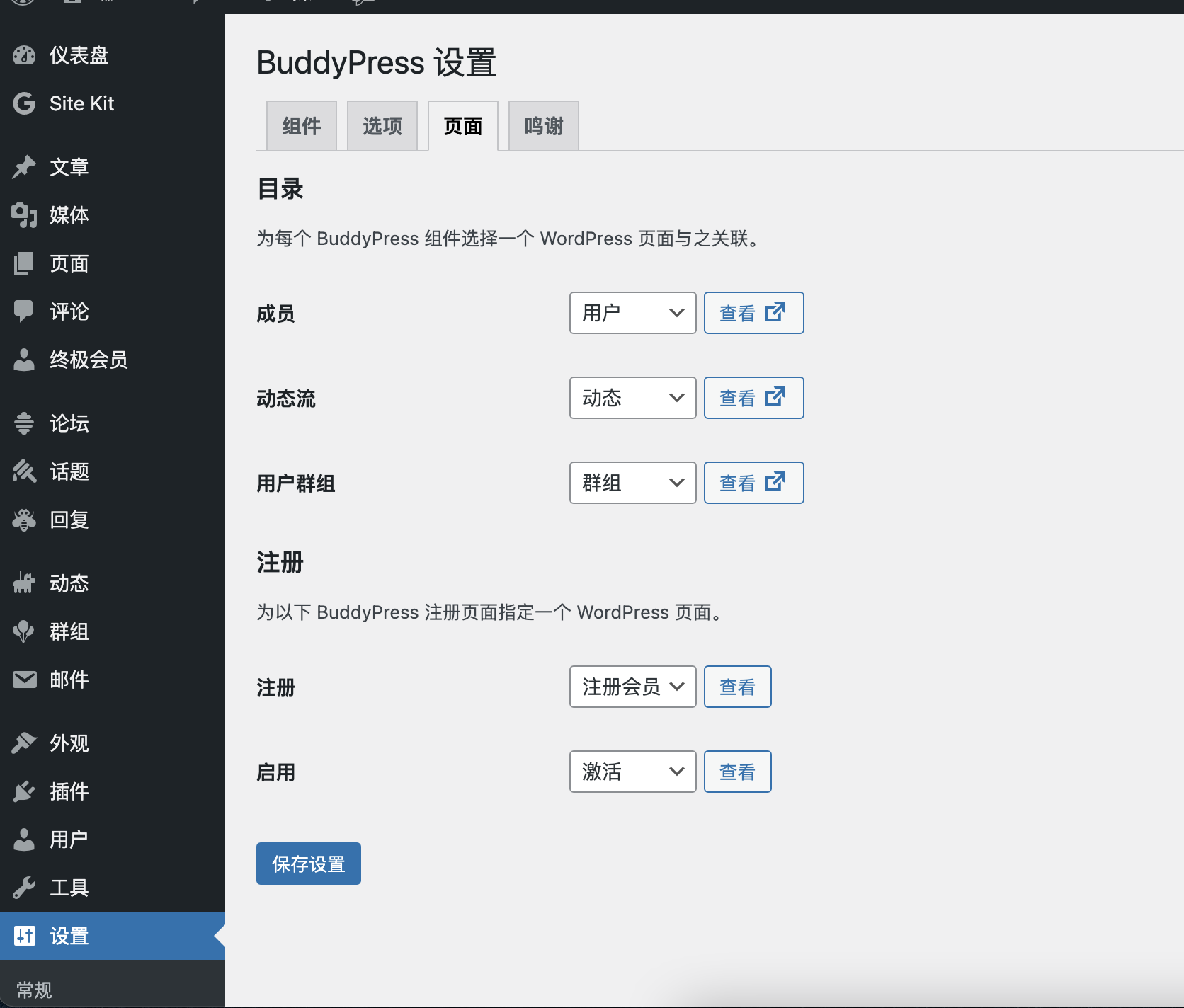Click the 文章 pushpin icon

tap(24, 167)
